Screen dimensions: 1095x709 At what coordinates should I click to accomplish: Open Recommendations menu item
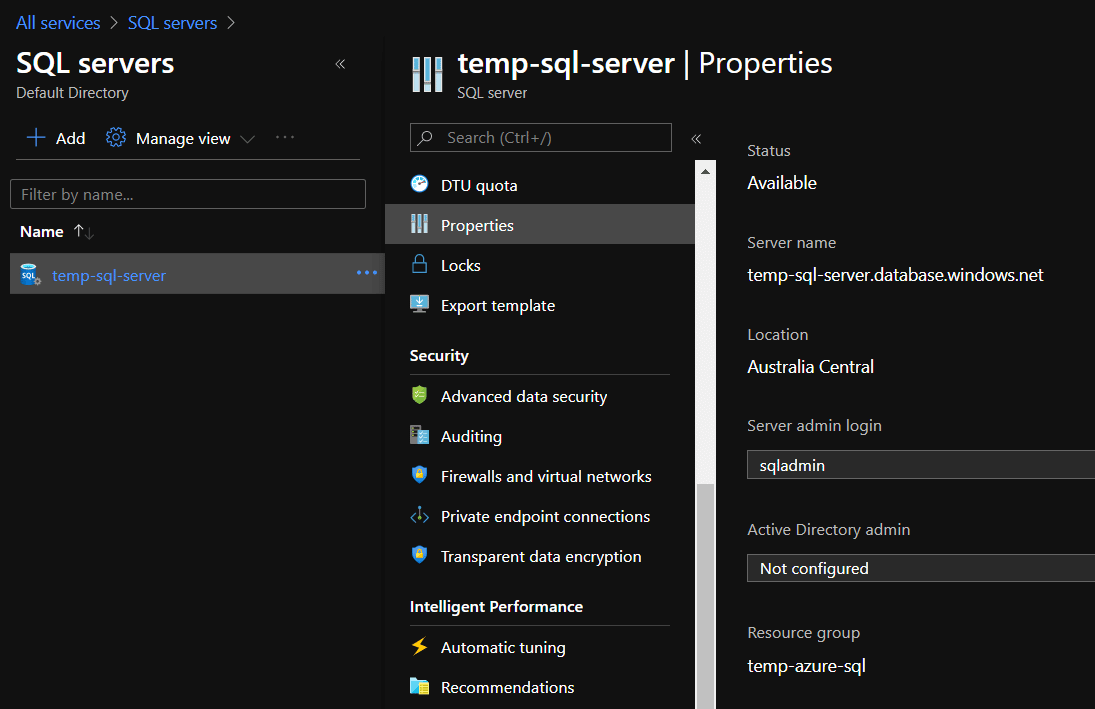(540, 687)
